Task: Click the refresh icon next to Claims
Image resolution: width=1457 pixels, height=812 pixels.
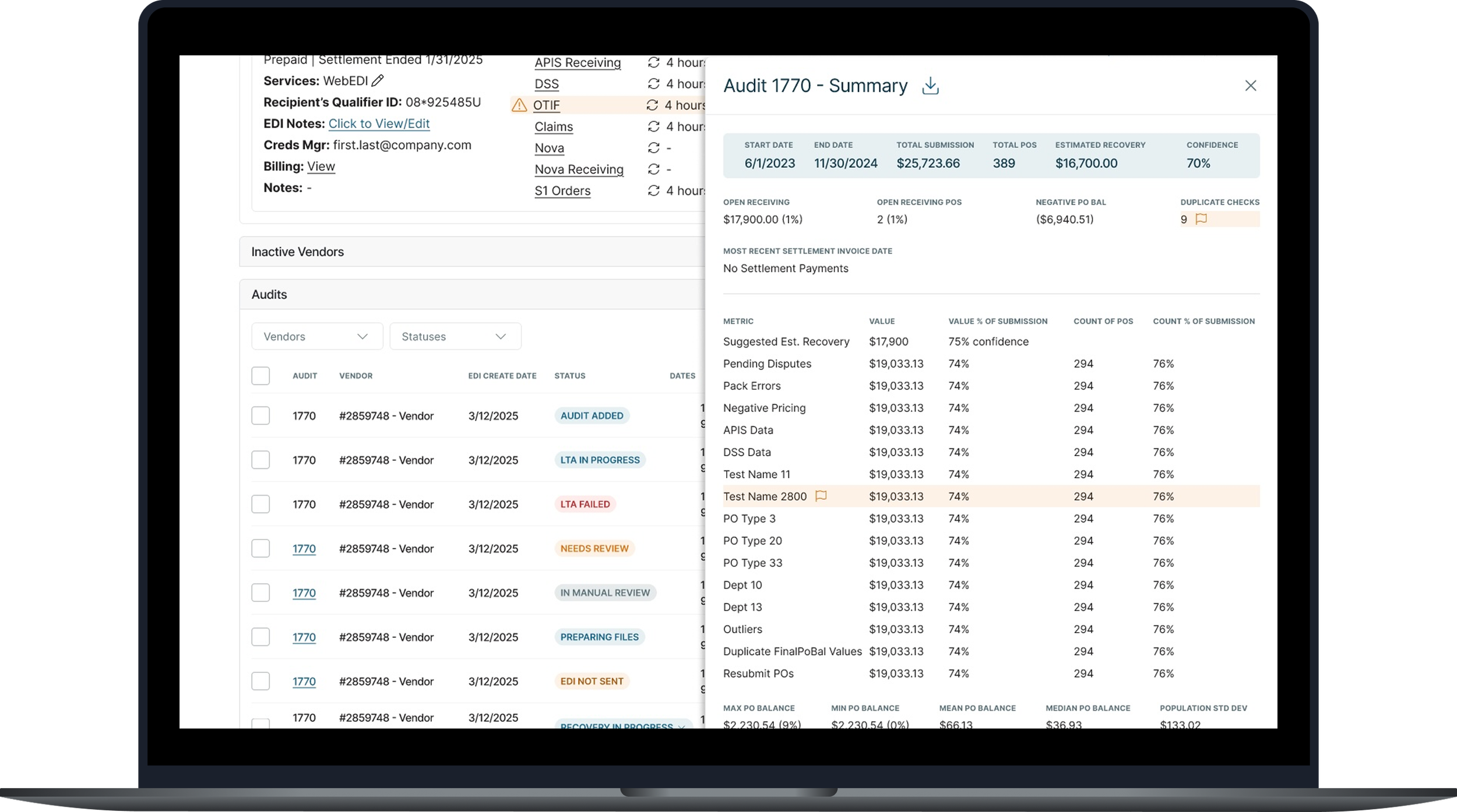Action: [x=653, y=126]
